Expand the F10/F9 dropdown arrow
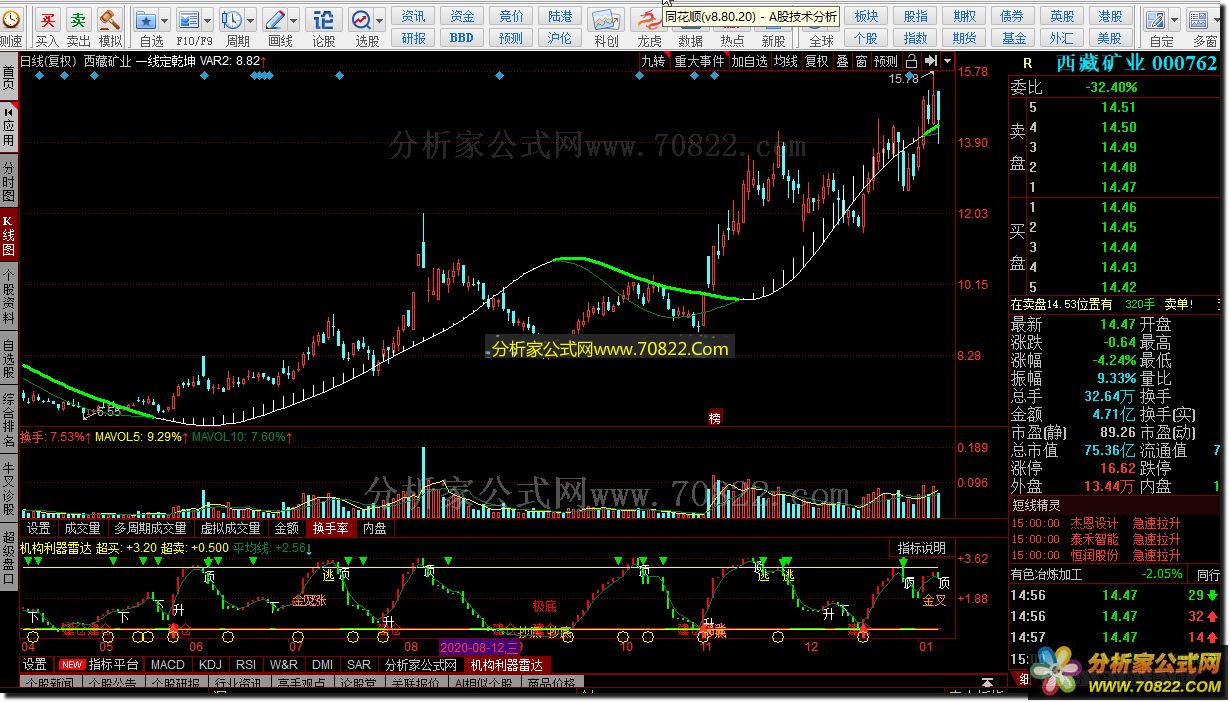Image resolution: width=1230 pixels, height=702 pixels. [x=209, y=20]
